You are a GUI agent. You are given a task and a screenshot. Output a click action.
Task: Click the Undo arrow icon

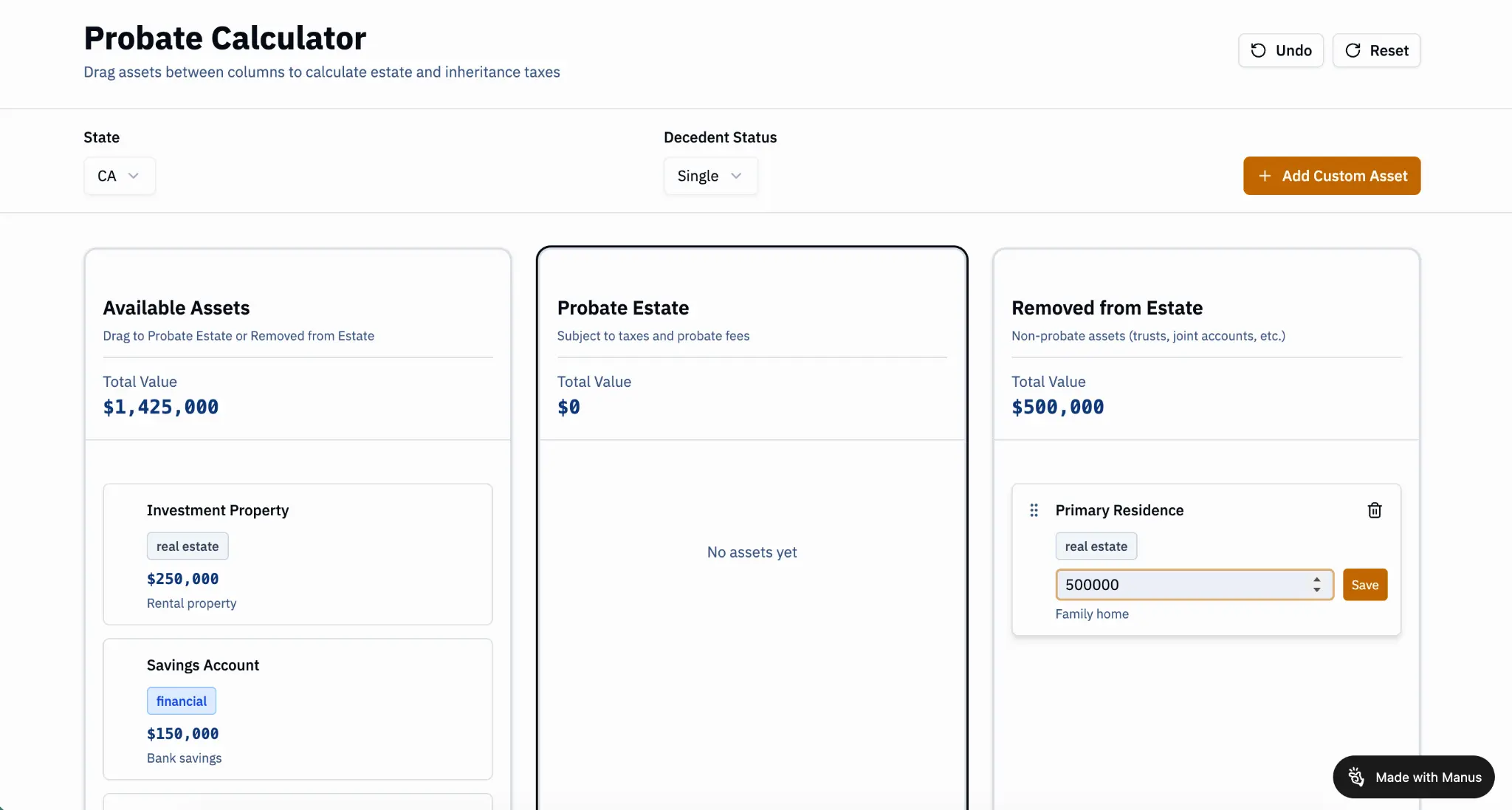coord(1258,50)
